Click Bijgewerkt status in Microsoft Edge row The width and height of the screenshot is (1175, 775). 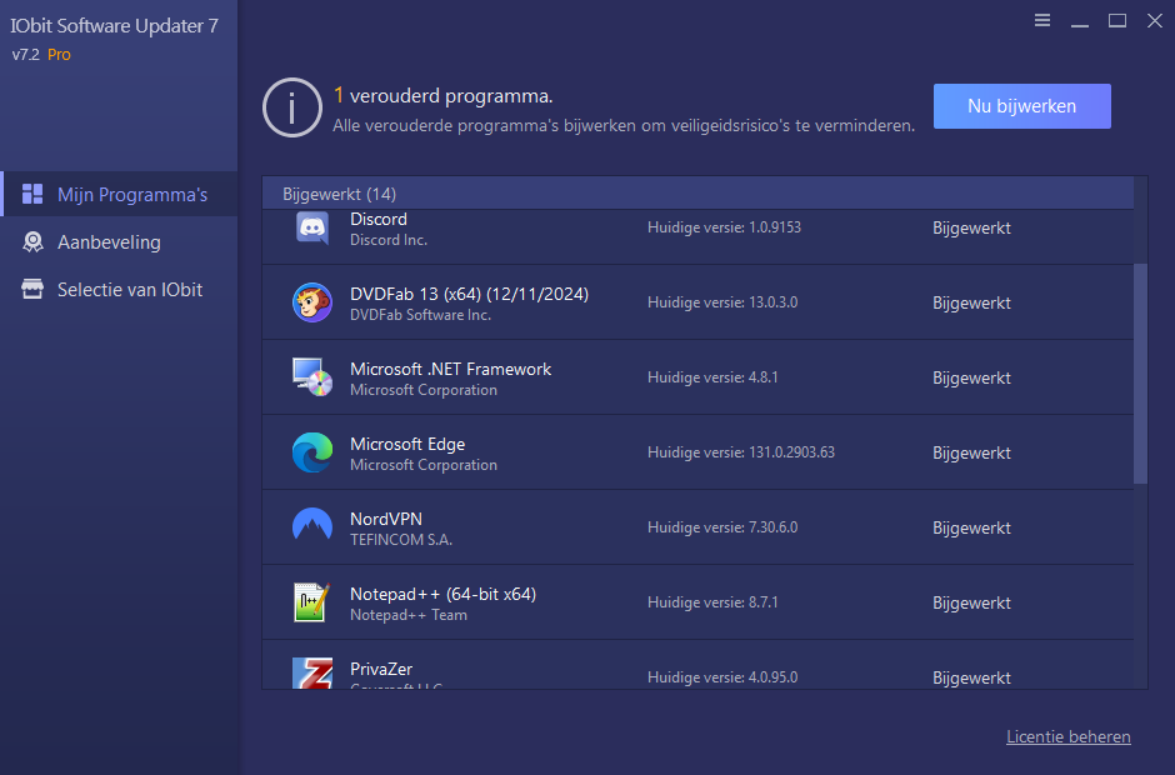[971, 453]
